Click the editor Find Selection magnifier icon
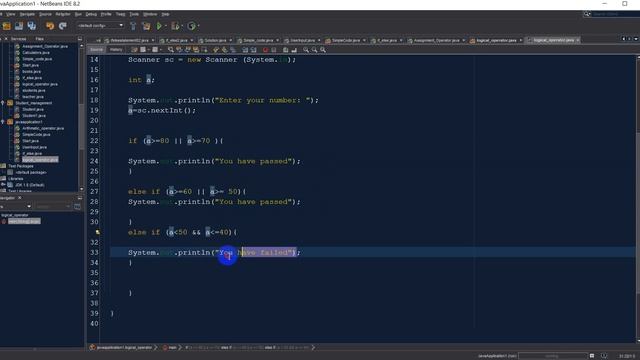 coord(171,50)
